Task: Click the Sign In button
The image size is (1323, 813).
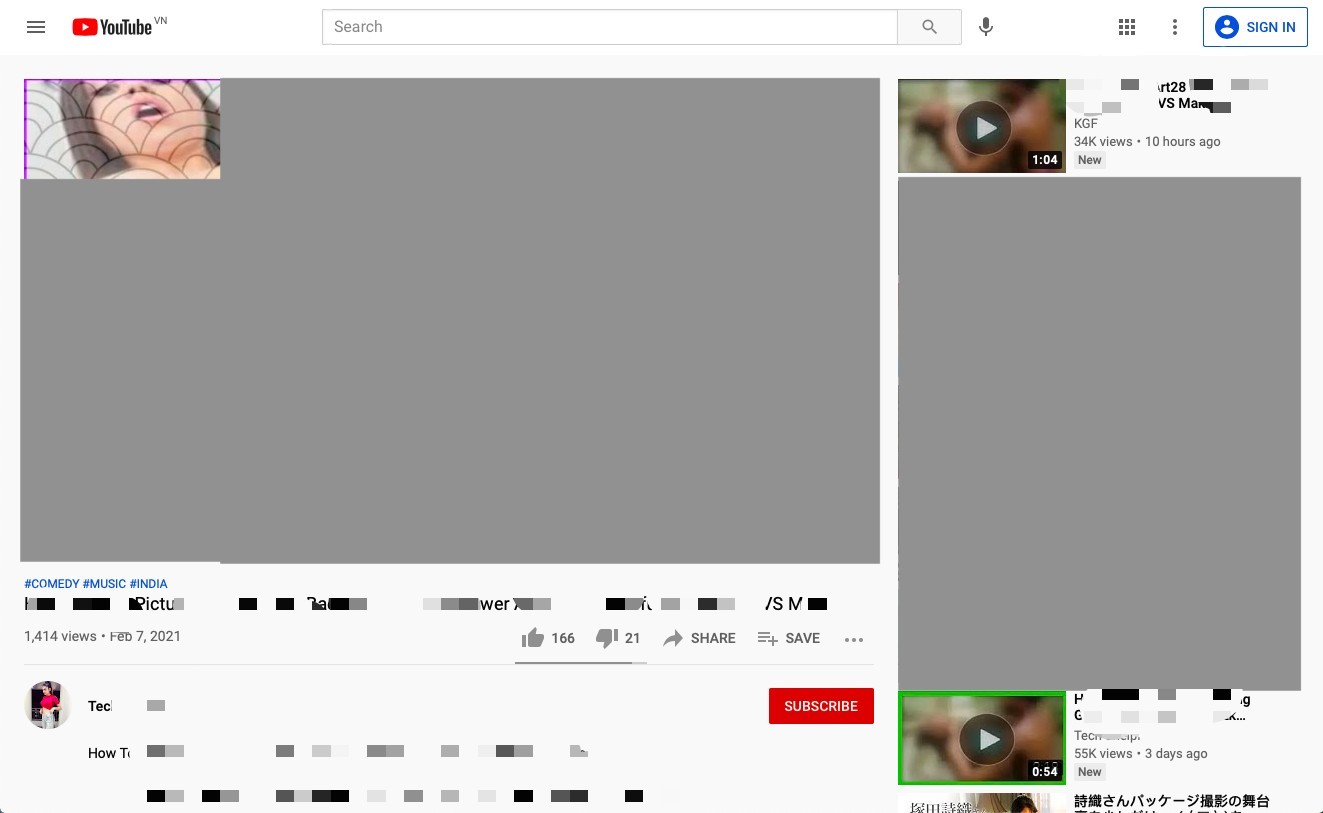Action: [1255, 27]
